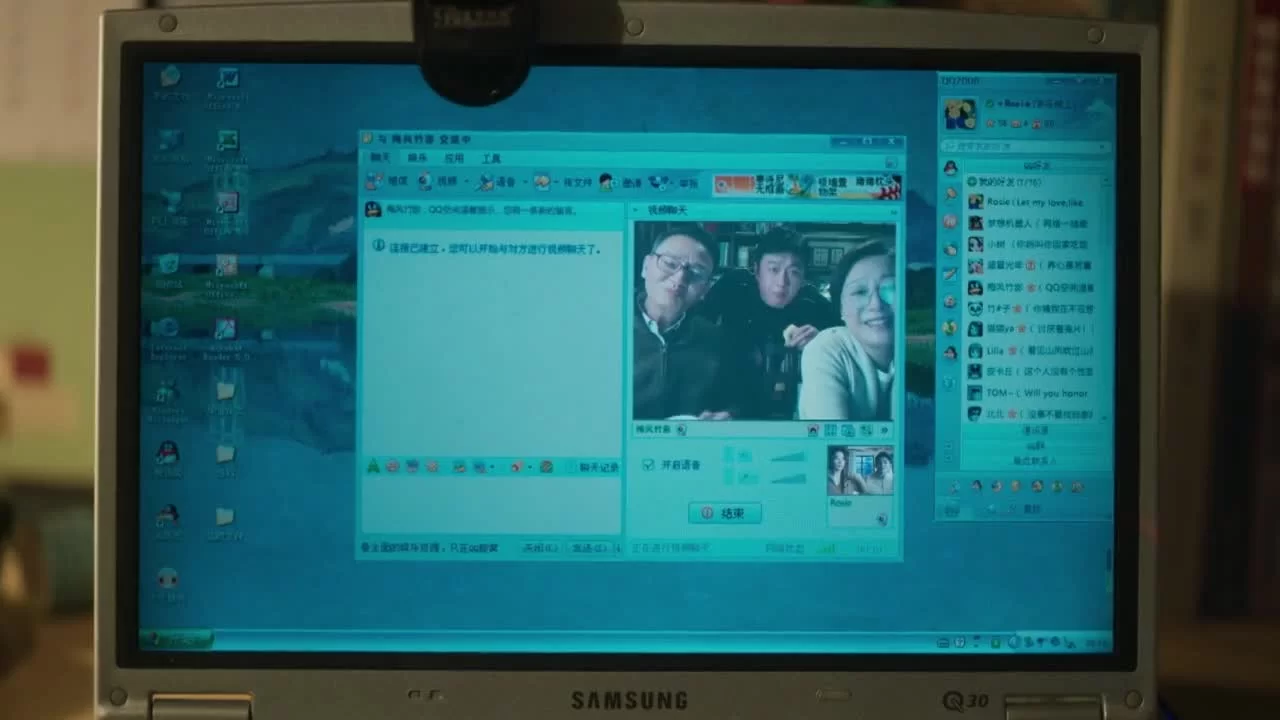Open the second menu in chat menu bar

pyautogui.click(x=417, y=158)
